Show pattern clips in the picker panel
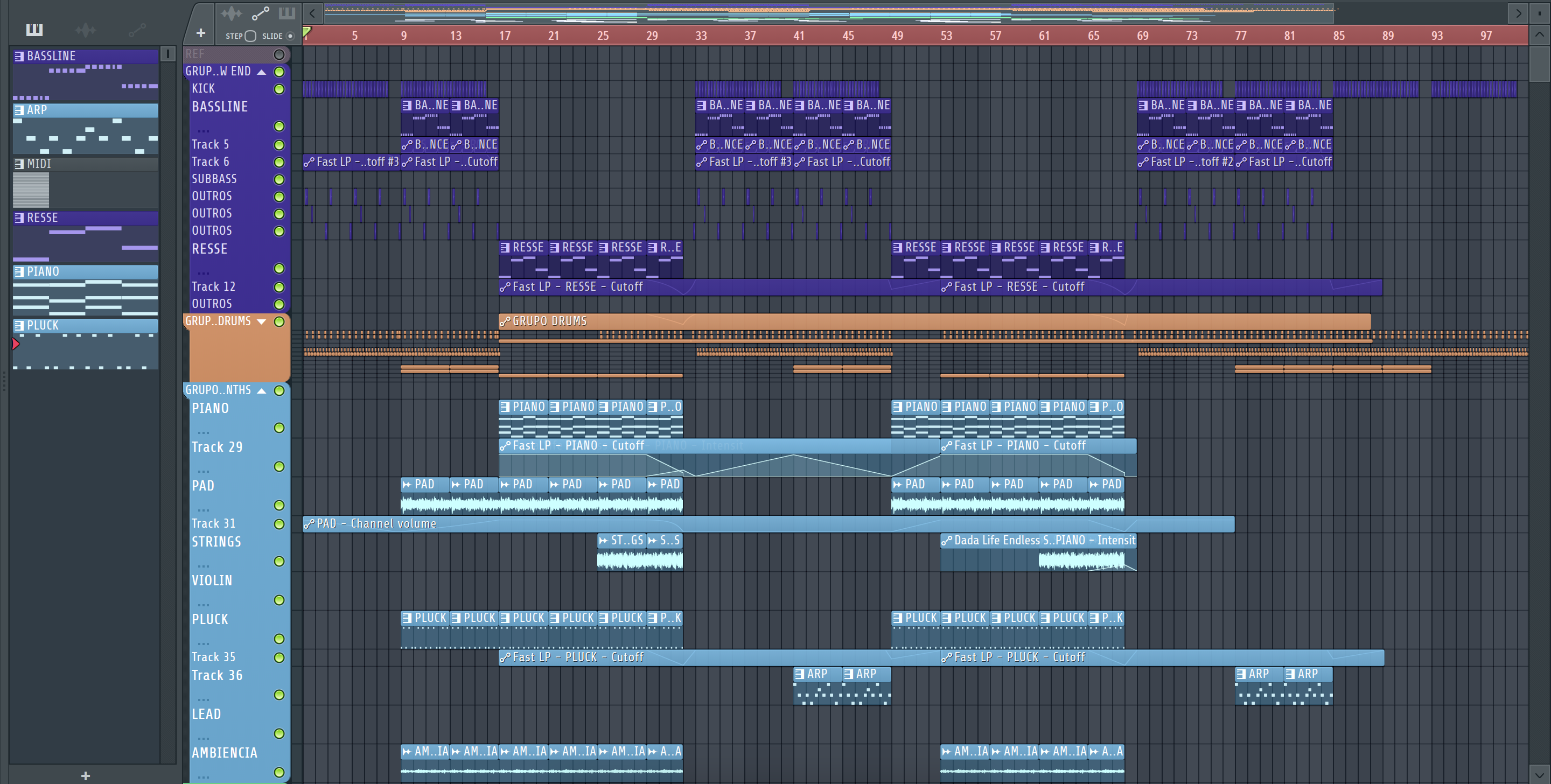 pos(34,30)
